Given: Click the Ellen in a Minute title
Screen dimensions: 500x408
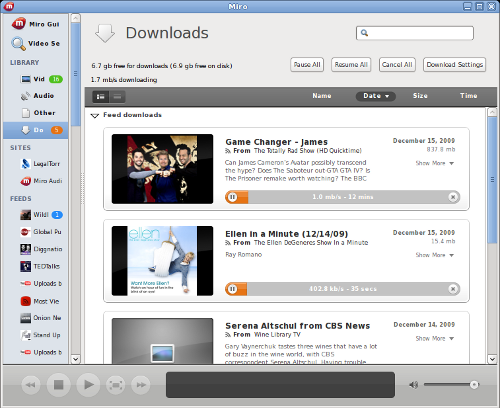Looking at the screenshot, I should click(287, 234).
